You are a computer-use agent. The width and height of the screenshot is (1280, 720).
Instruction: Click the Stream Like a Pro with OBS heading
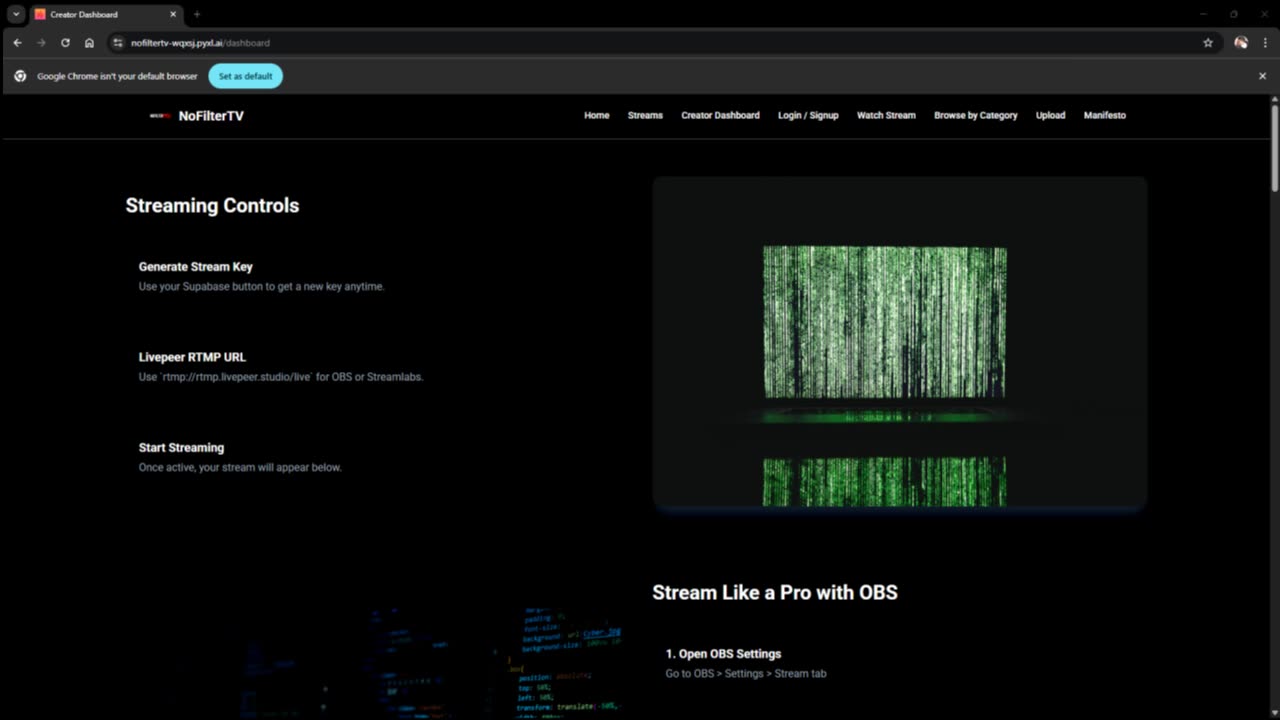[775, 592]
